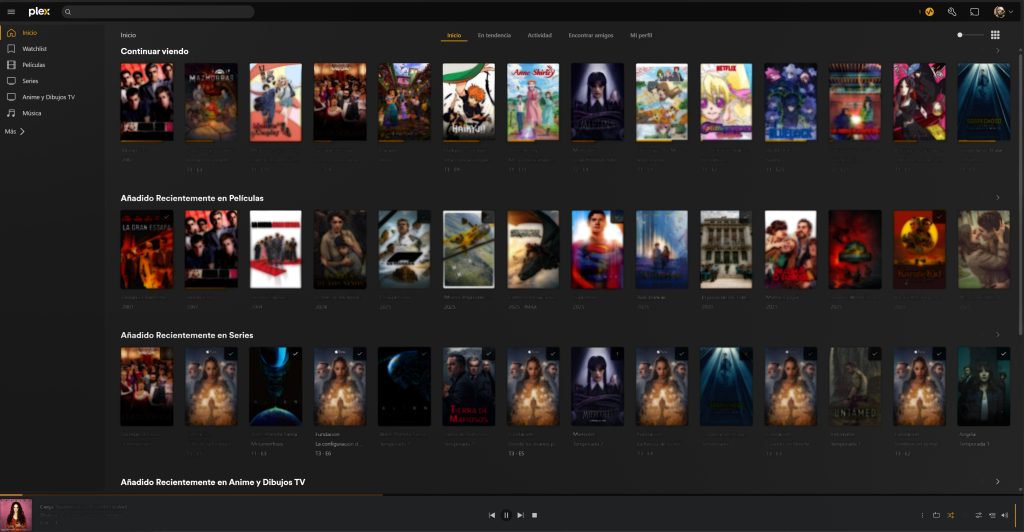Skip to the next track

point(520,515)
